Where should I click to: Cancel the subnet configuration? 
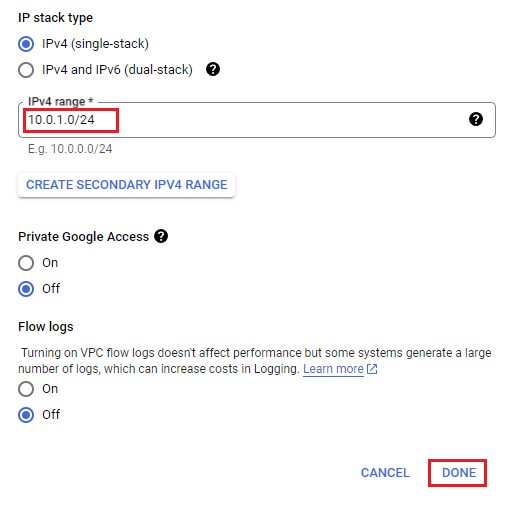pyautogui.click(x=385, y=473)
